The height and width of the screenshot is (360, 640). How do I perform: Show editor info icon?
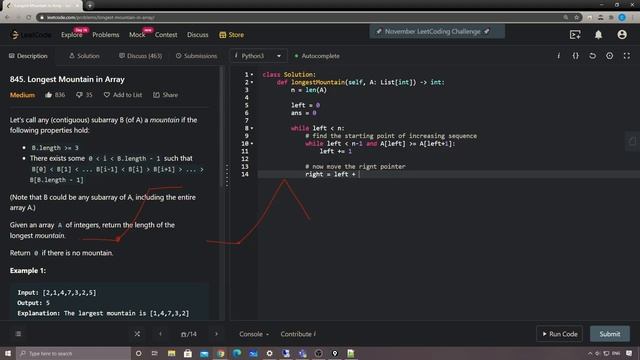[x=558, y=56]
